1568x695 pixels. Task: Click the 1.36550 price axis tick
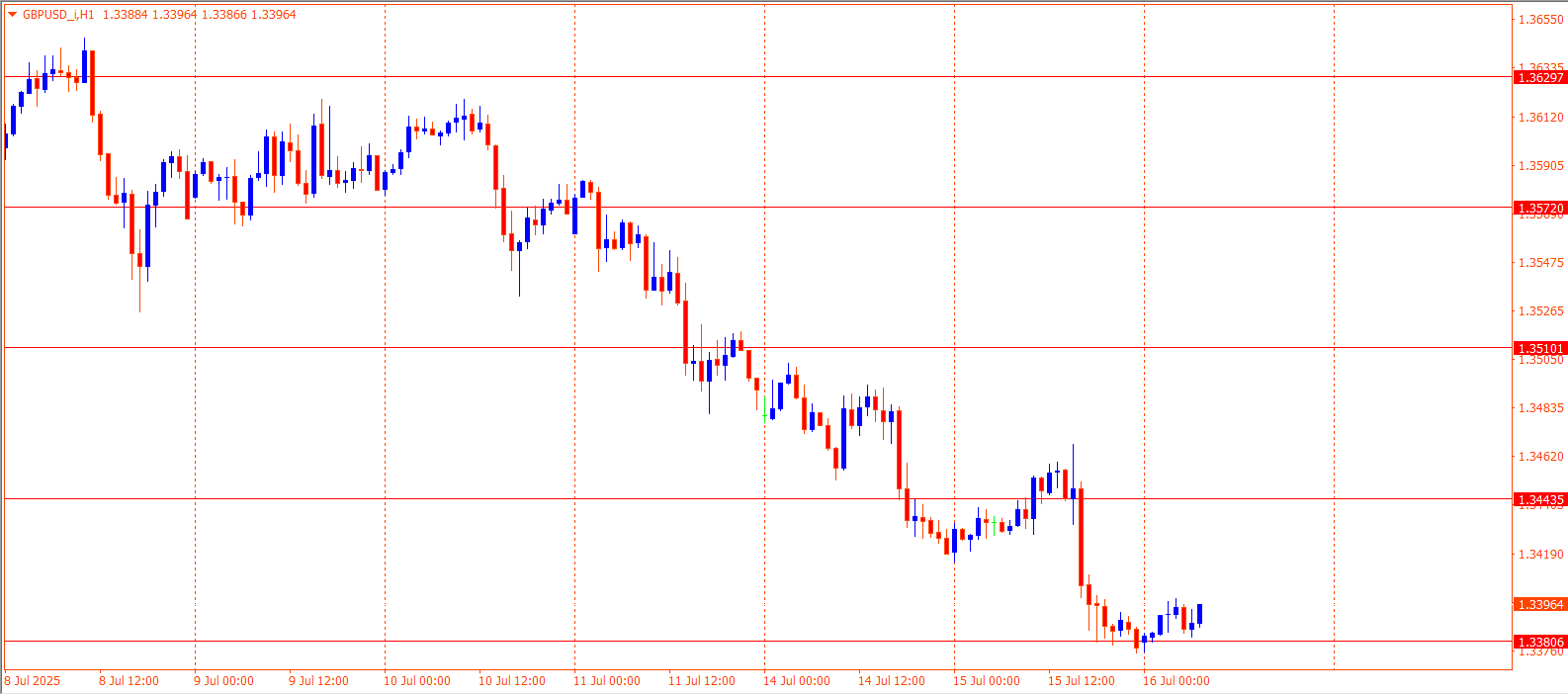(x=1540, y=20)
